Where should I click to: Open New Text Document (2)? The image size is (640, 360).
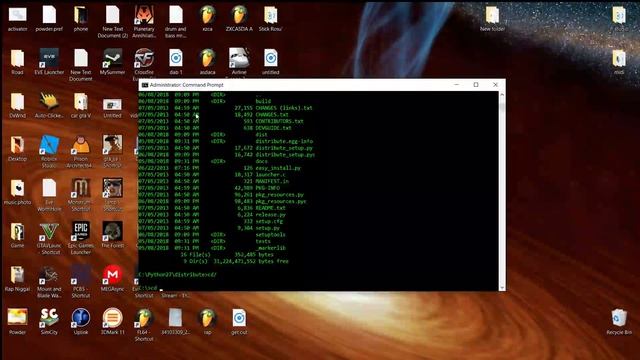pyautogui.click(x=112, y=22)
